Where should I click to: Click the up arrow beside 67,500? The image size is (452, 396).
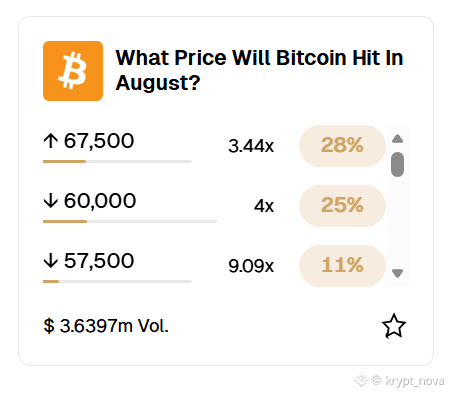pyautogui.click(x=51, y=141)
